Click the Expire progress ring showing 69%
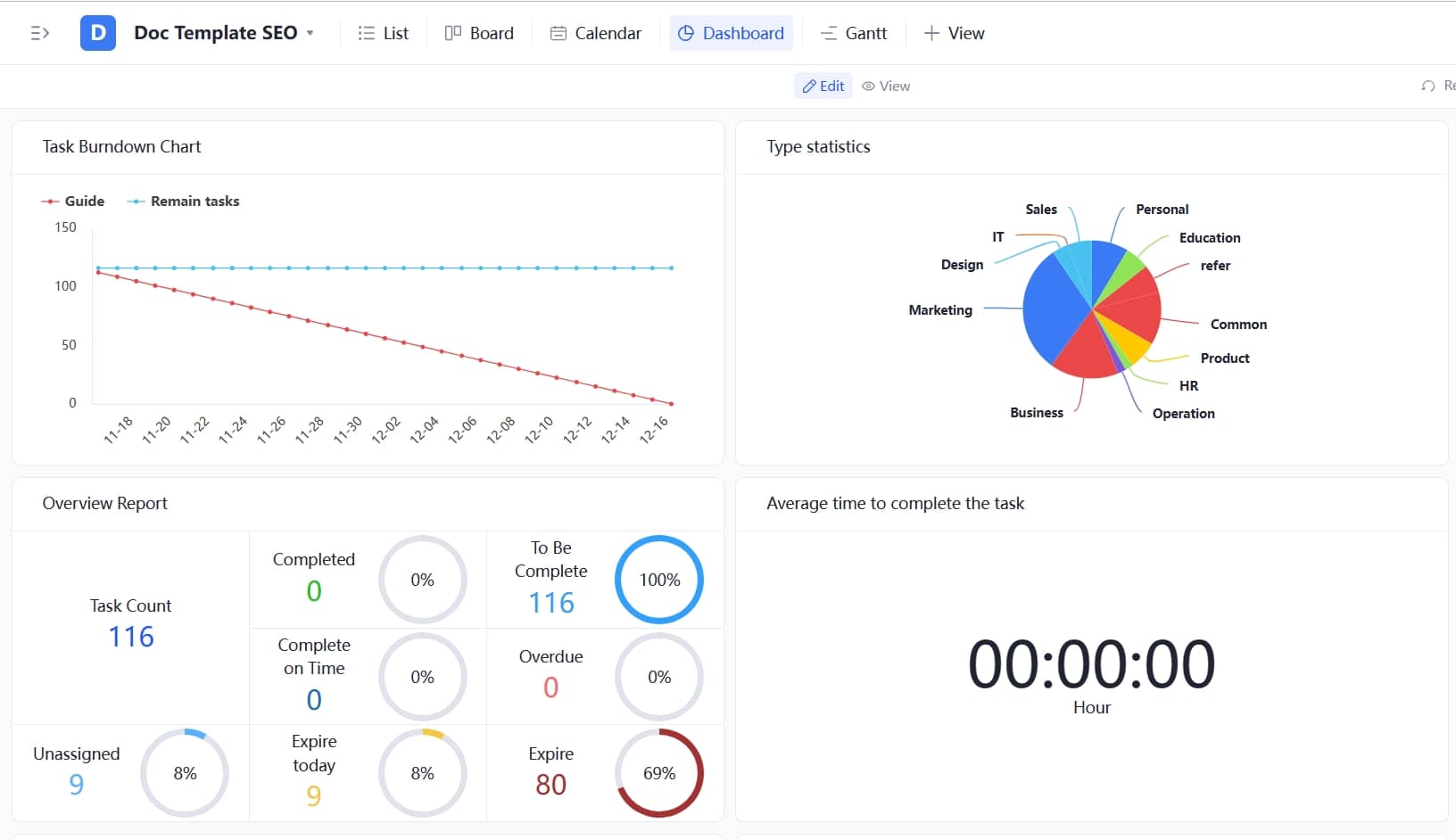Viewport: 1456px width, 840px height. [658, 773]
